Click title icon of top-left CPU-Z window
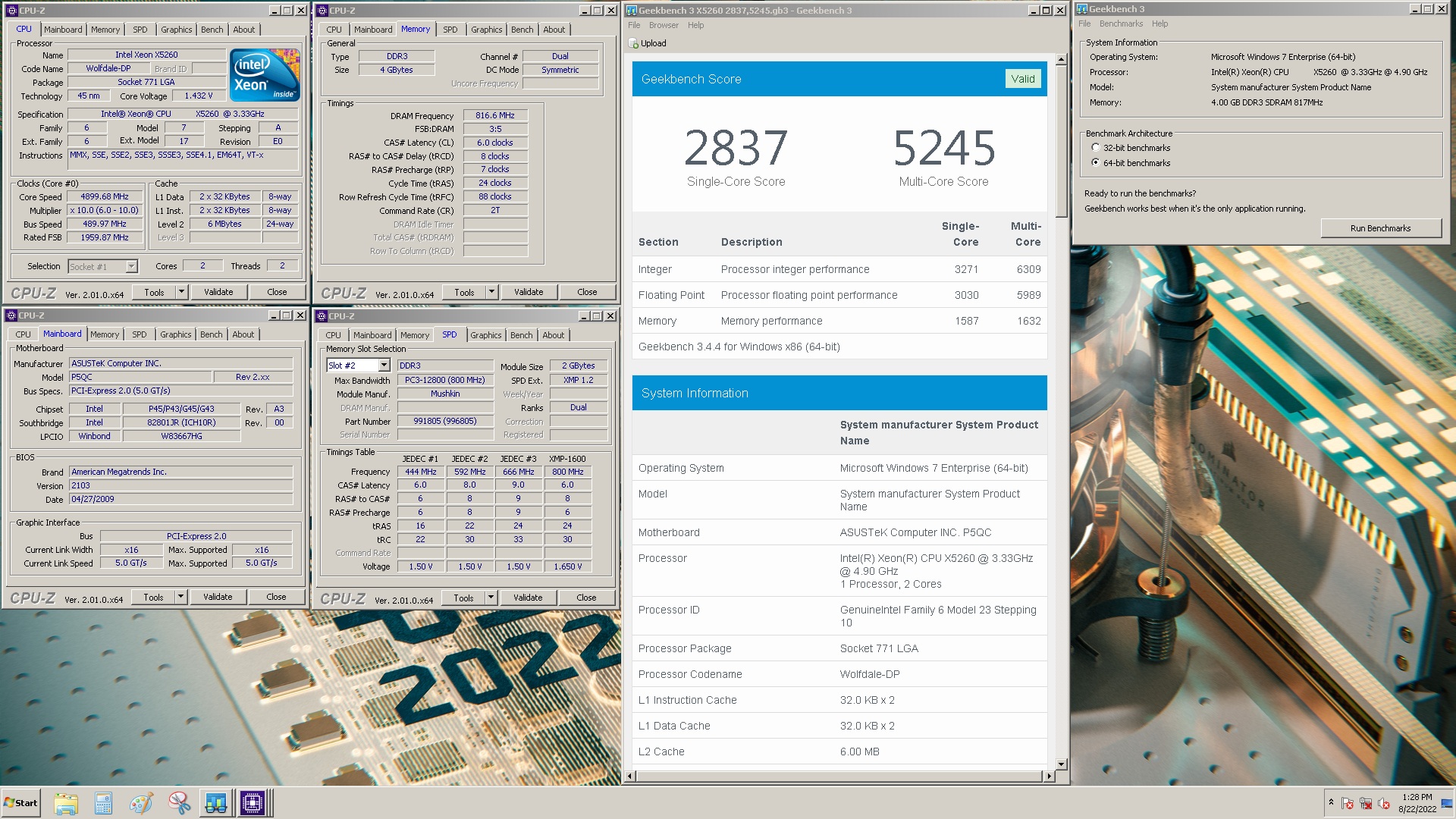1456x819 pixels. click(x=11, y=11)
